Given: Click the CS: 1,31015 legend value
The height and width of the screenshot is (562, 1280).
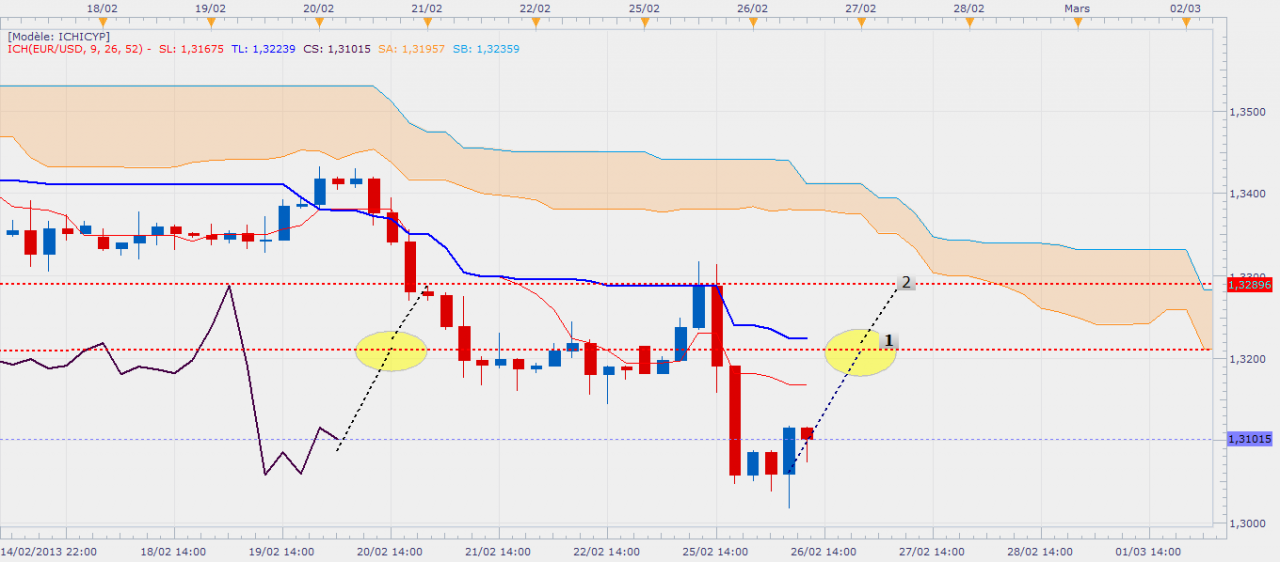Looking at the screenshot, I should coord(337,48).
